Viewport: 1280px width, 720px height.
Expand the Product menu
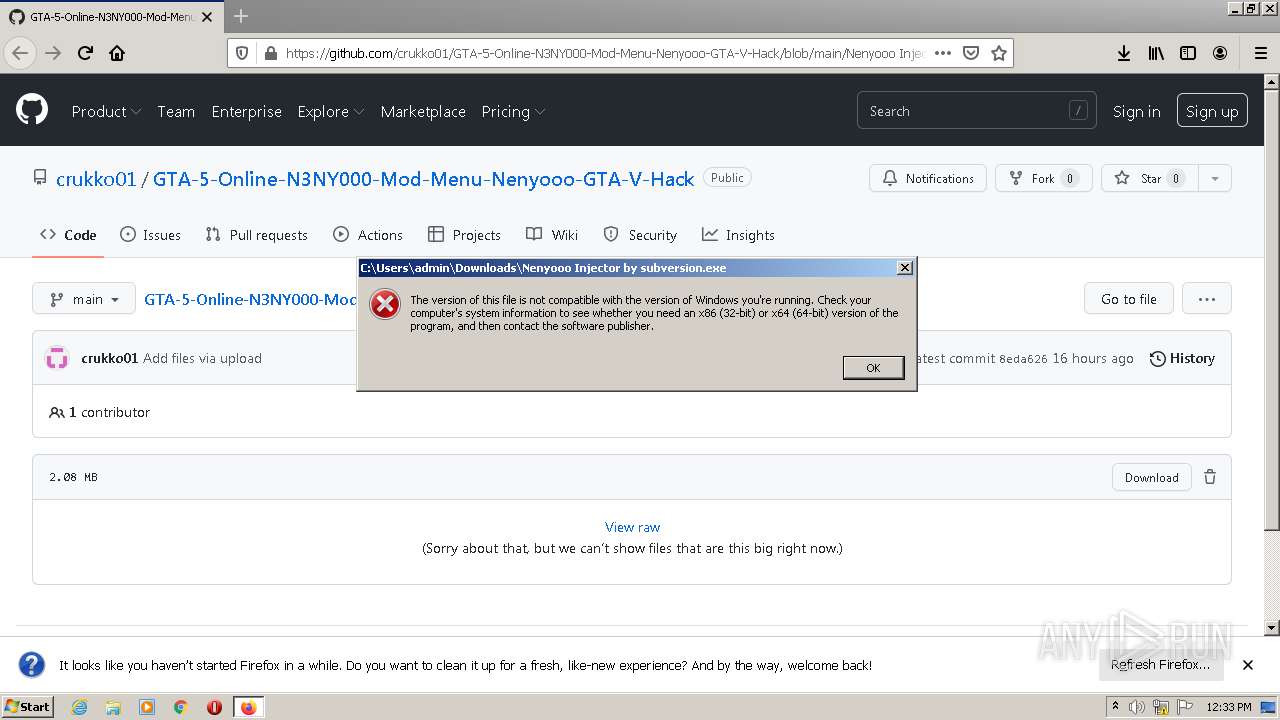(106, 111)
